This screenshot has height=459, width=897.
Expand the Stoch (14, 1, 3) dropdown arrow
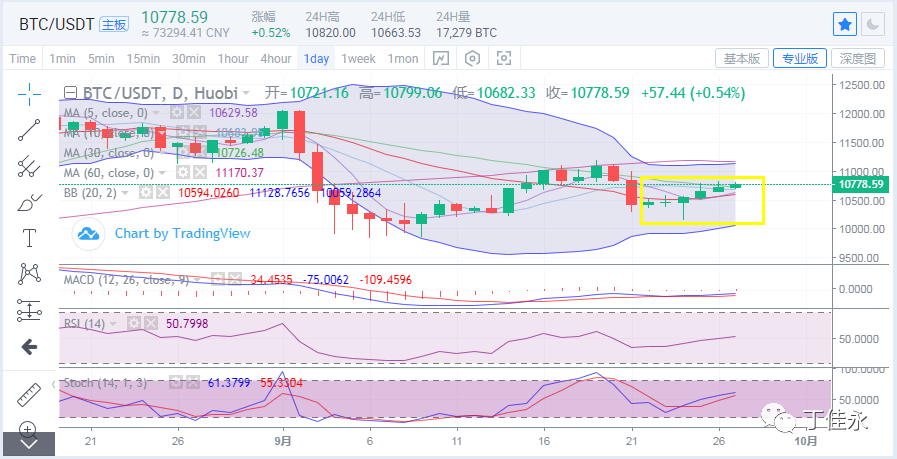point(157,383)
